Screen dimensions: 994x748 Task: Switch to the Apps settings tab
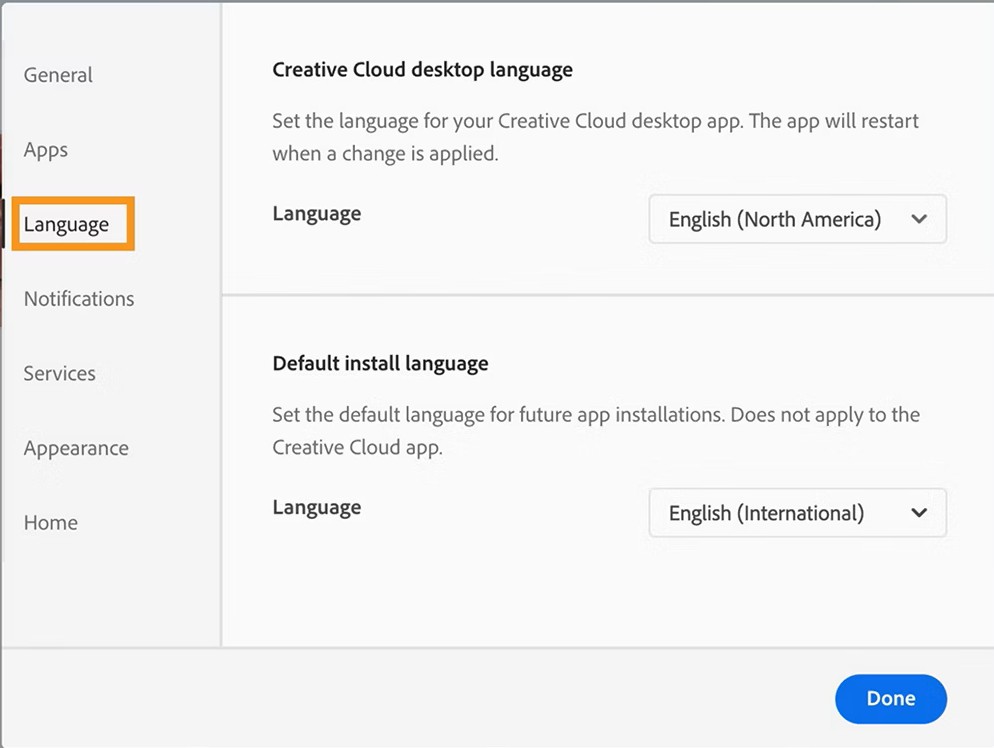[46, 150]
